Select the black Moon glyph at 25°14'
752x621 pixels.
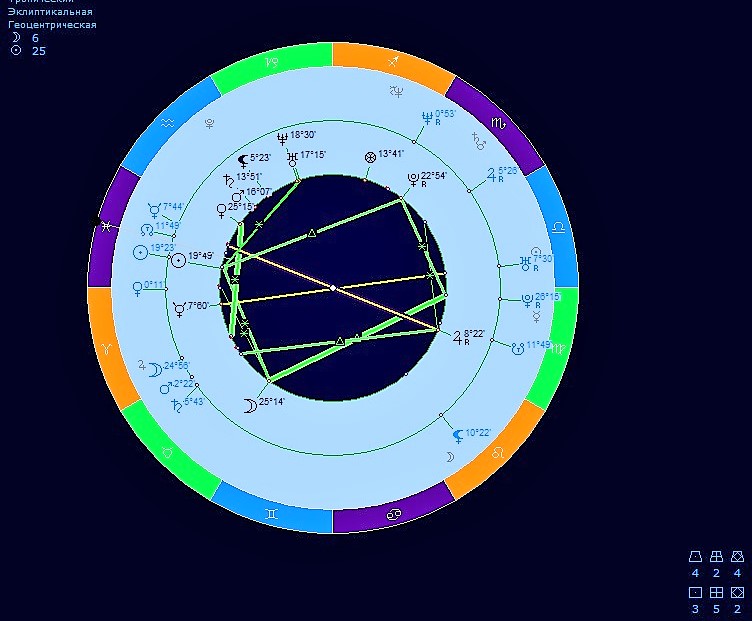point(250,406)
